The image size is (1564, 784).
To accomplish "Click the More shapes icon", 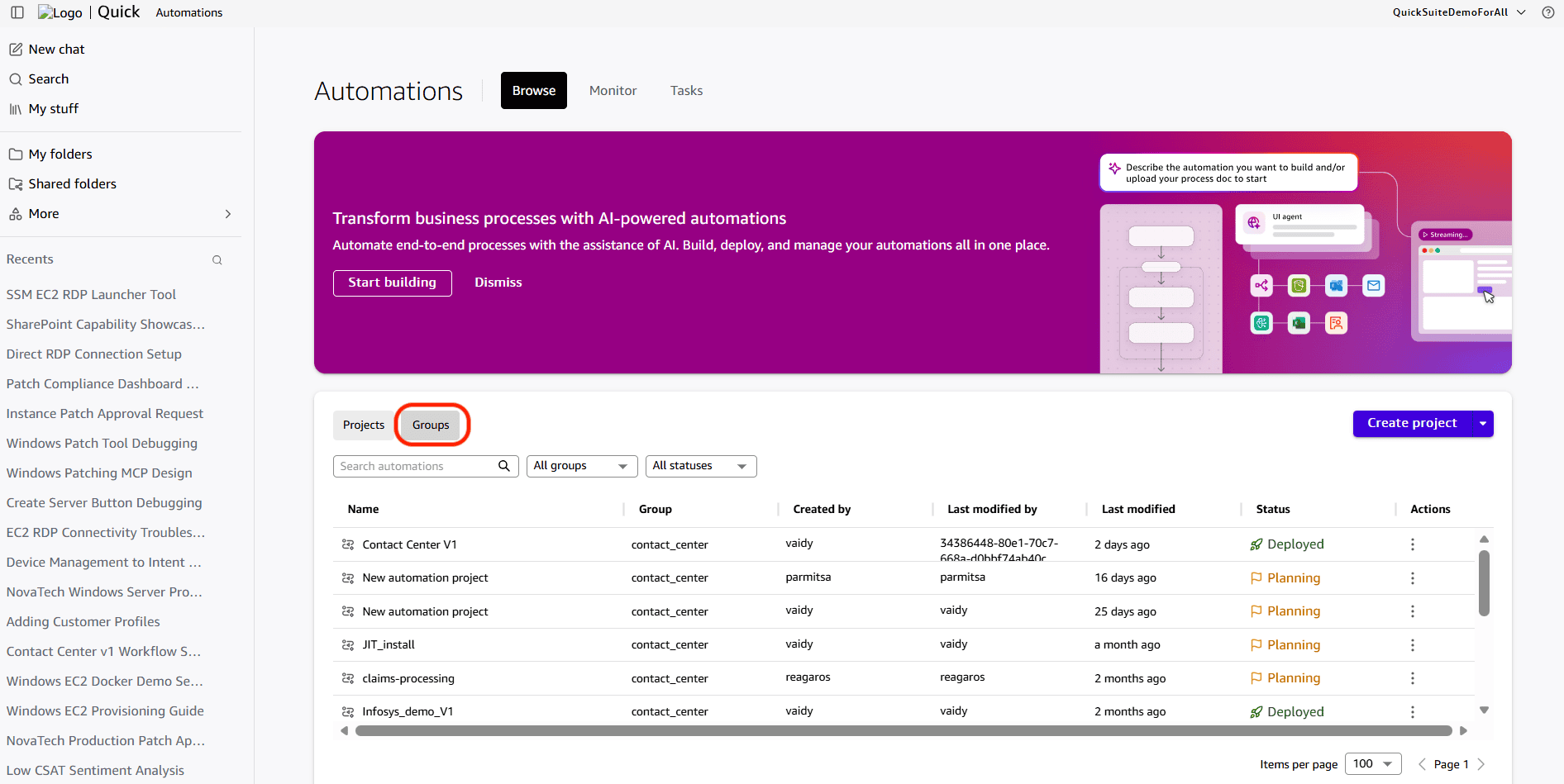I will click(16, 214).
